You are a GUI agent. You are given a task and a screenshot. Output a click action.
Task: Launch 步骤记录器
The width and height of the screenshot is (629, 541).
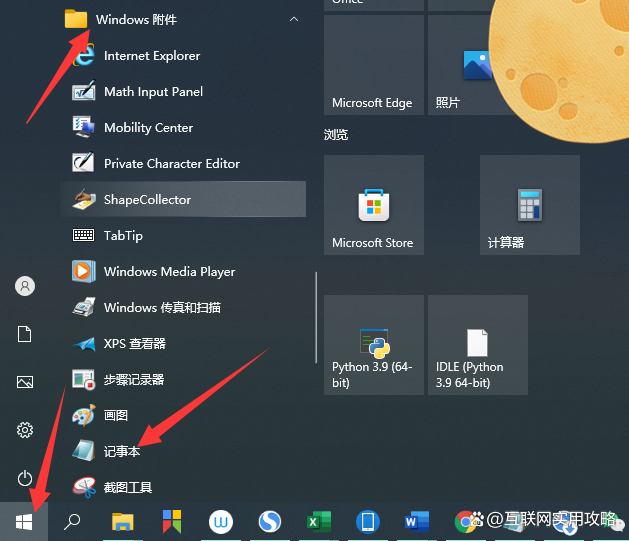(183, 379)
